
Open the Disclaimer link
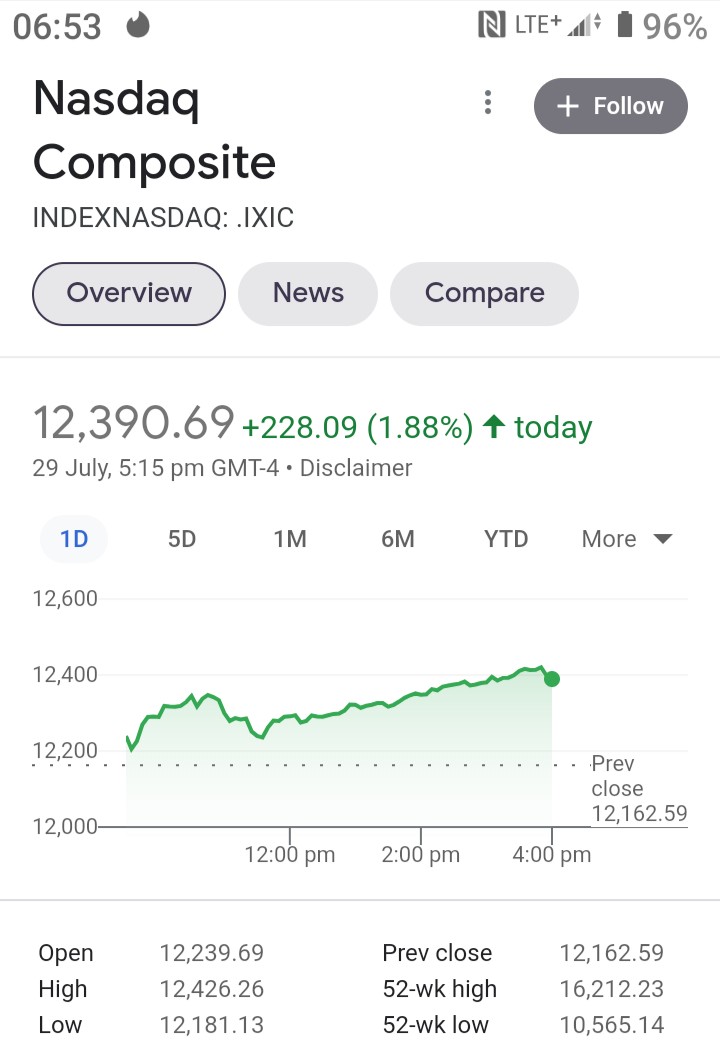[x=356, y=467]
